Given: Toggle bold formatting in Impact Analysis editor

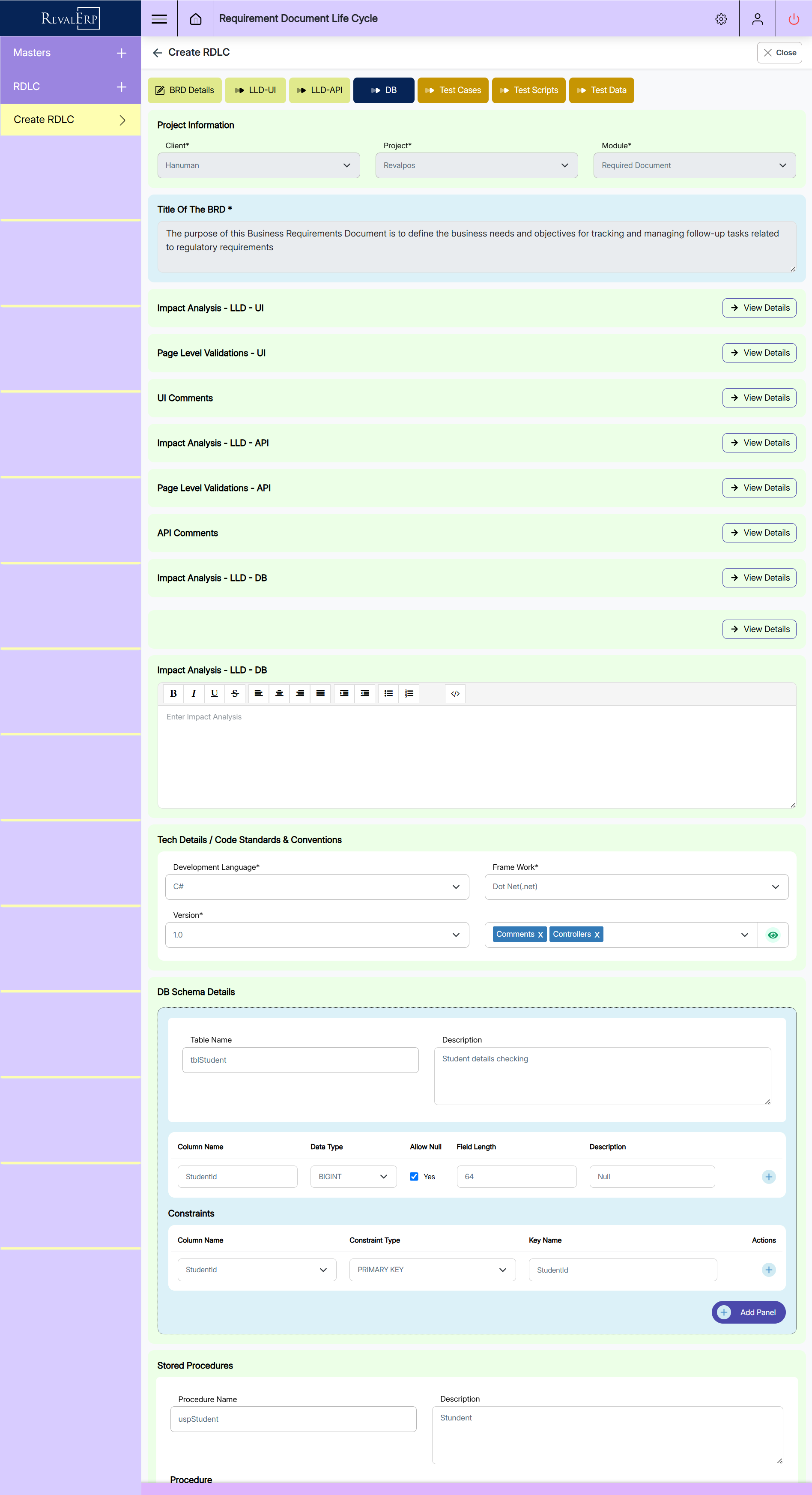Looking at the screenshot, I should tap(173, 694).
